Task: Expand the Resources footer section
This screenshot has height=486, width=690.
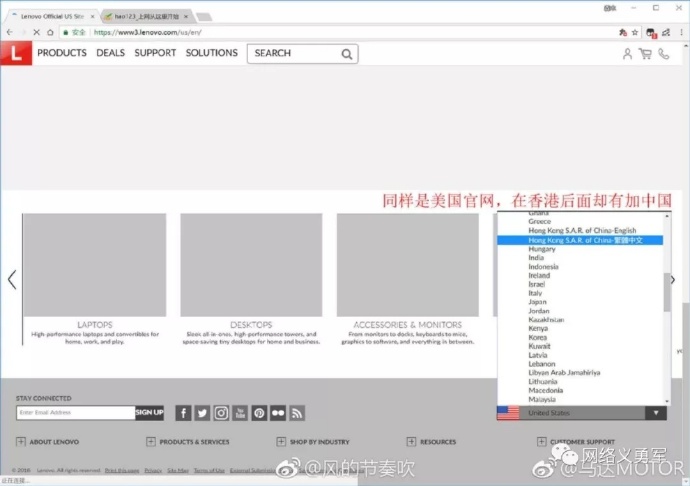Action: 411,441
